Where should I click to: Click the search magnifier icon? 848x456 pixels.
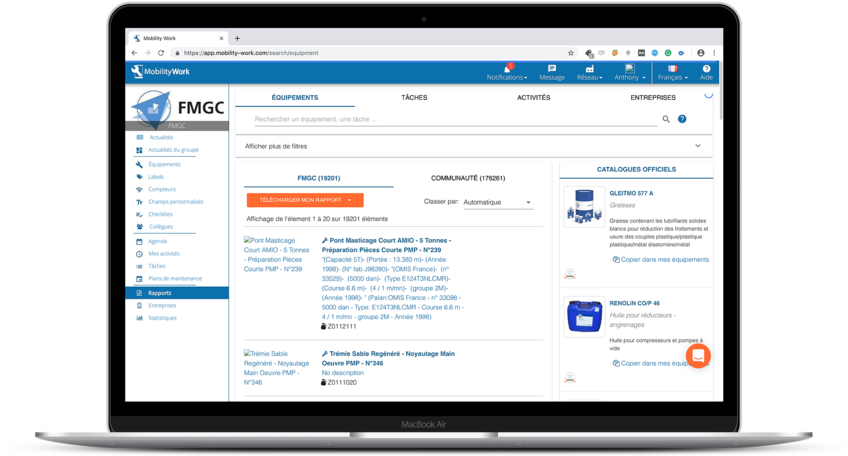pyautogui.click(x=666, y=119)
